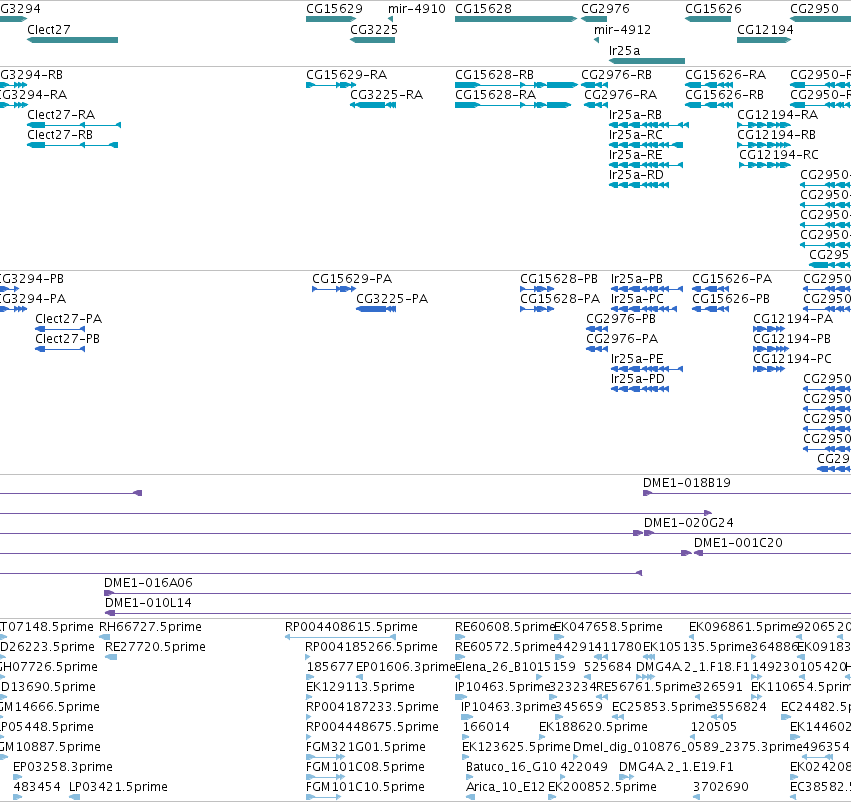
Task: Select the RP004448675.5prime EST label
Action: 372,727
